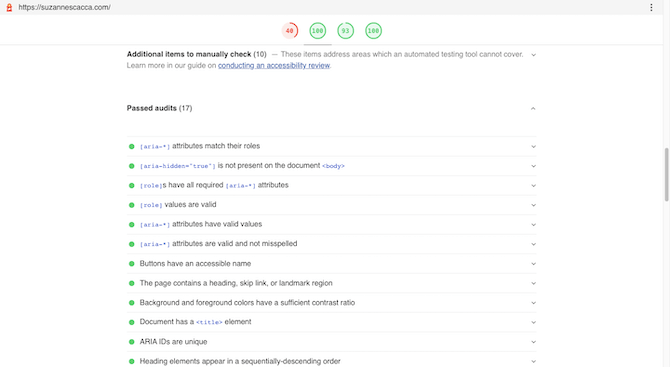Viewport: 670px width, 367px height.
Task: Click green pass dot for 'ARIA IDs are unique'
Action: (132, 342)
